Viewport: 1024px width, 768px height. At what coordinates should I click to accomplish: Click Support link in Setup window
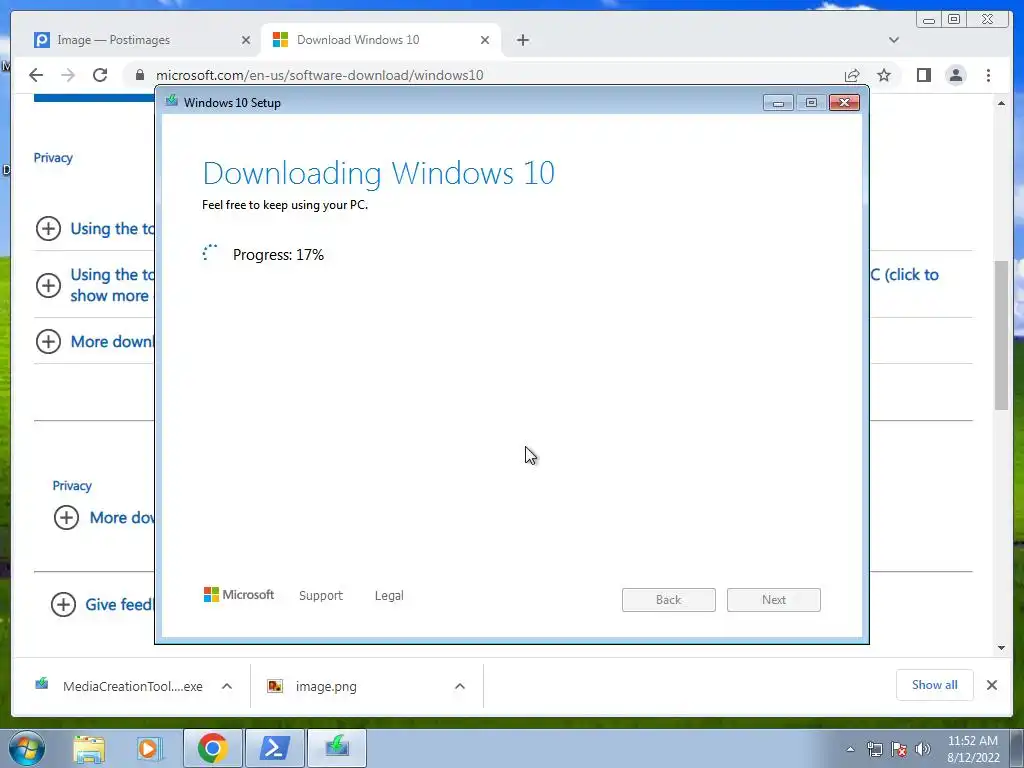(321, 596)
